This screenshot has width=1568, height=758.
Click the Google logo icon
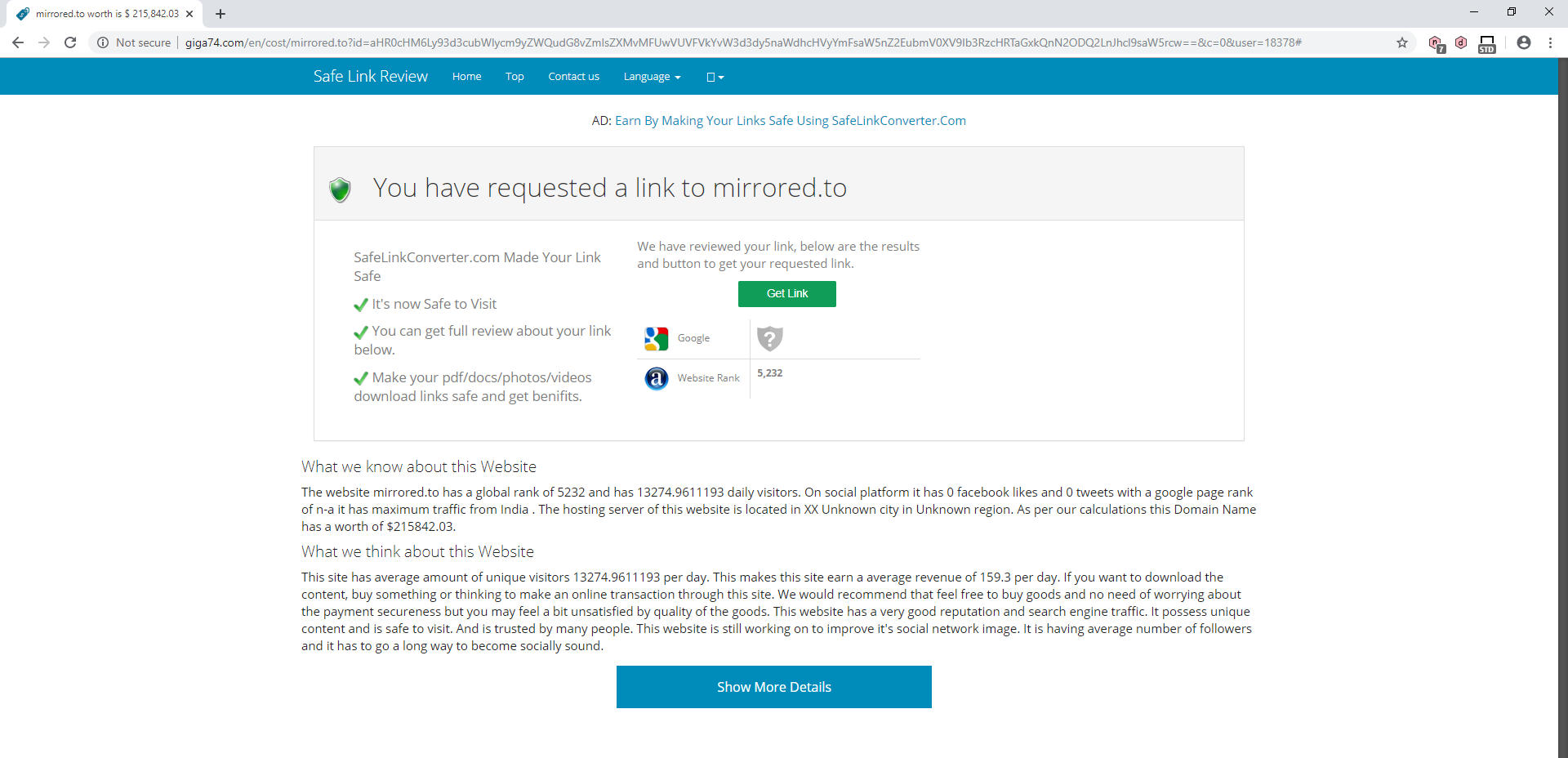click(656, 338)
